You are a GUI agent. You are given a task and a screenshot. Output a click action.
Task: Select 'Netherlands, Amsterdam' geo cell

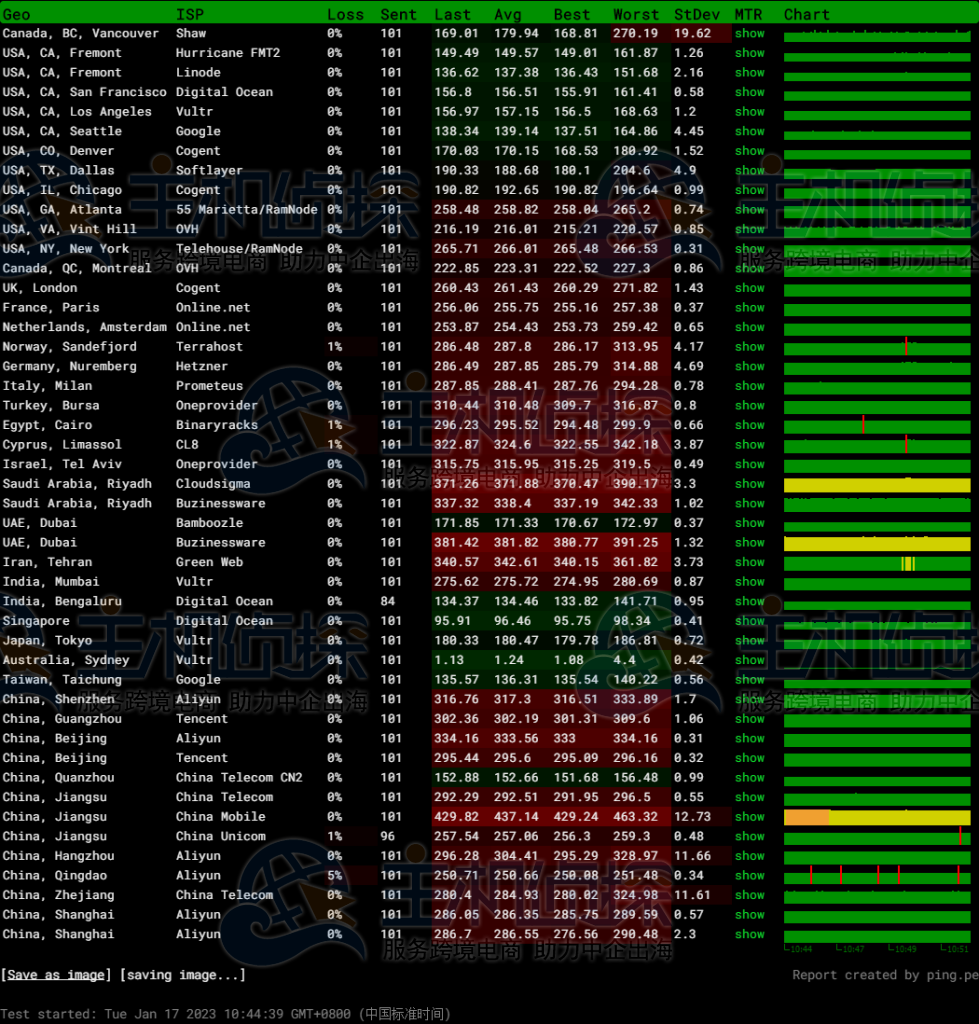click(84, 327)
